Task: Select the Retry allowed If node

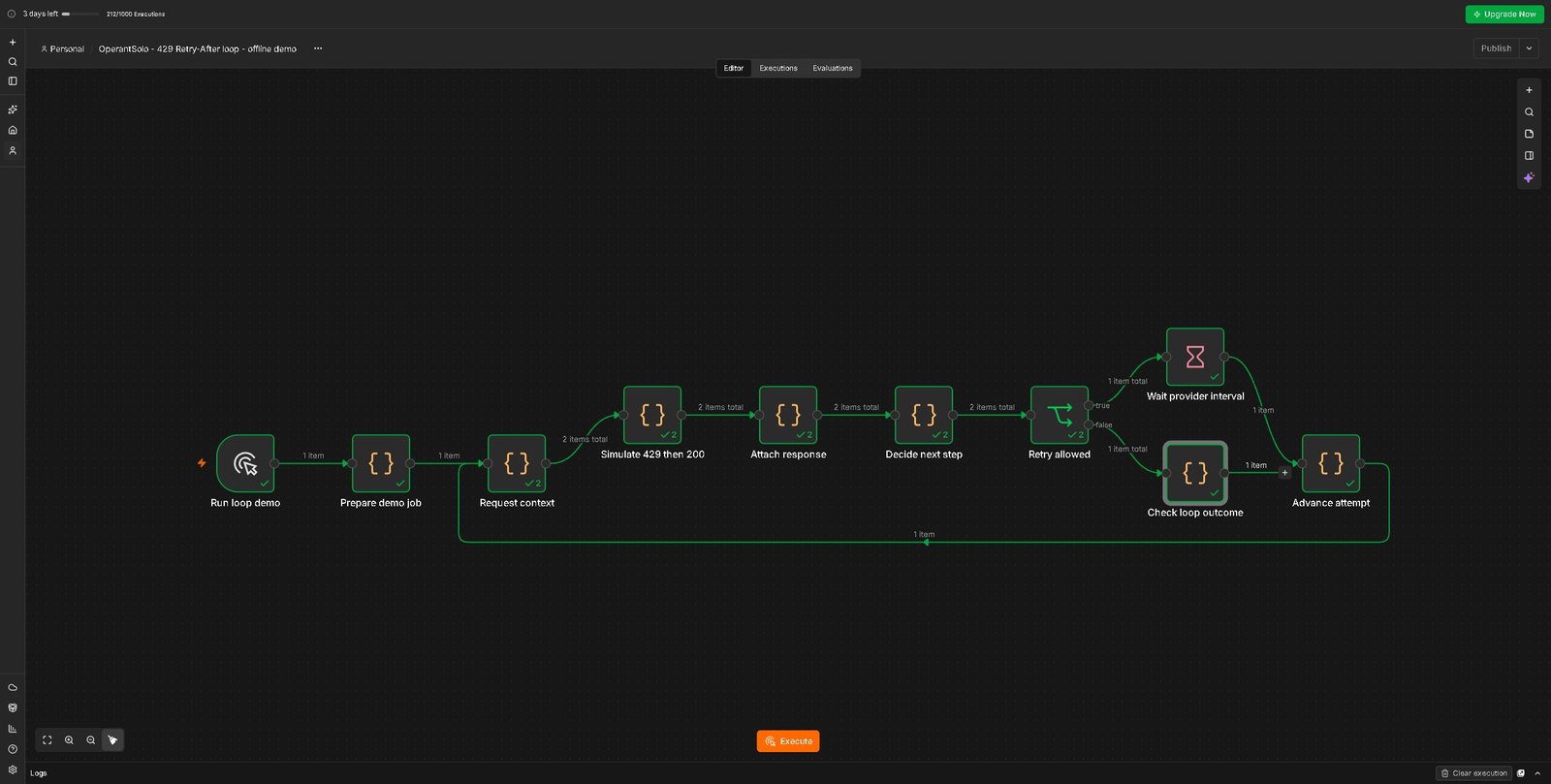Action: click(x=1060, y=415)
